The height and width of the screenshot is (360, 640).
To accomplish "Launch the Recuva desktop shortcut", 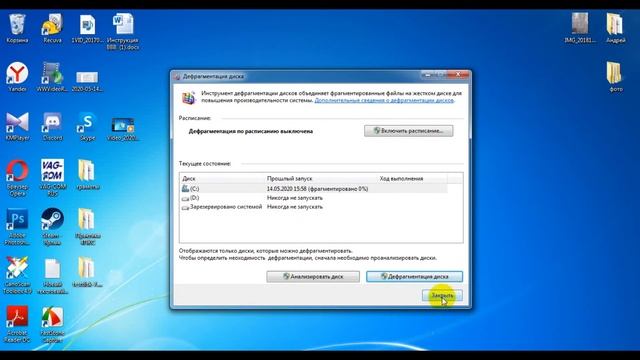I will [x=52, y=29].
